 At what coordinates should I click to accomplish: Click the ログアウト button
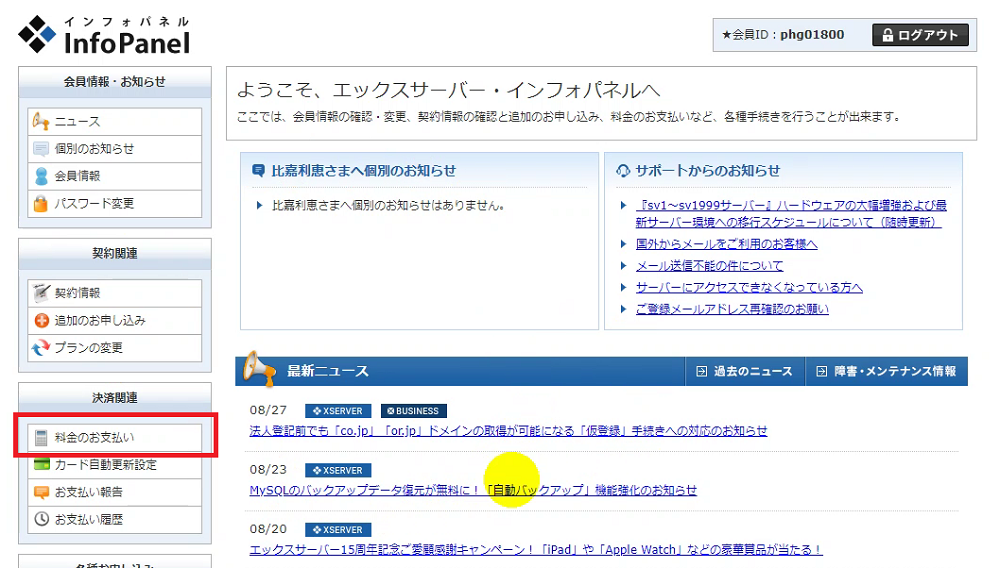[x=920, y=35]
